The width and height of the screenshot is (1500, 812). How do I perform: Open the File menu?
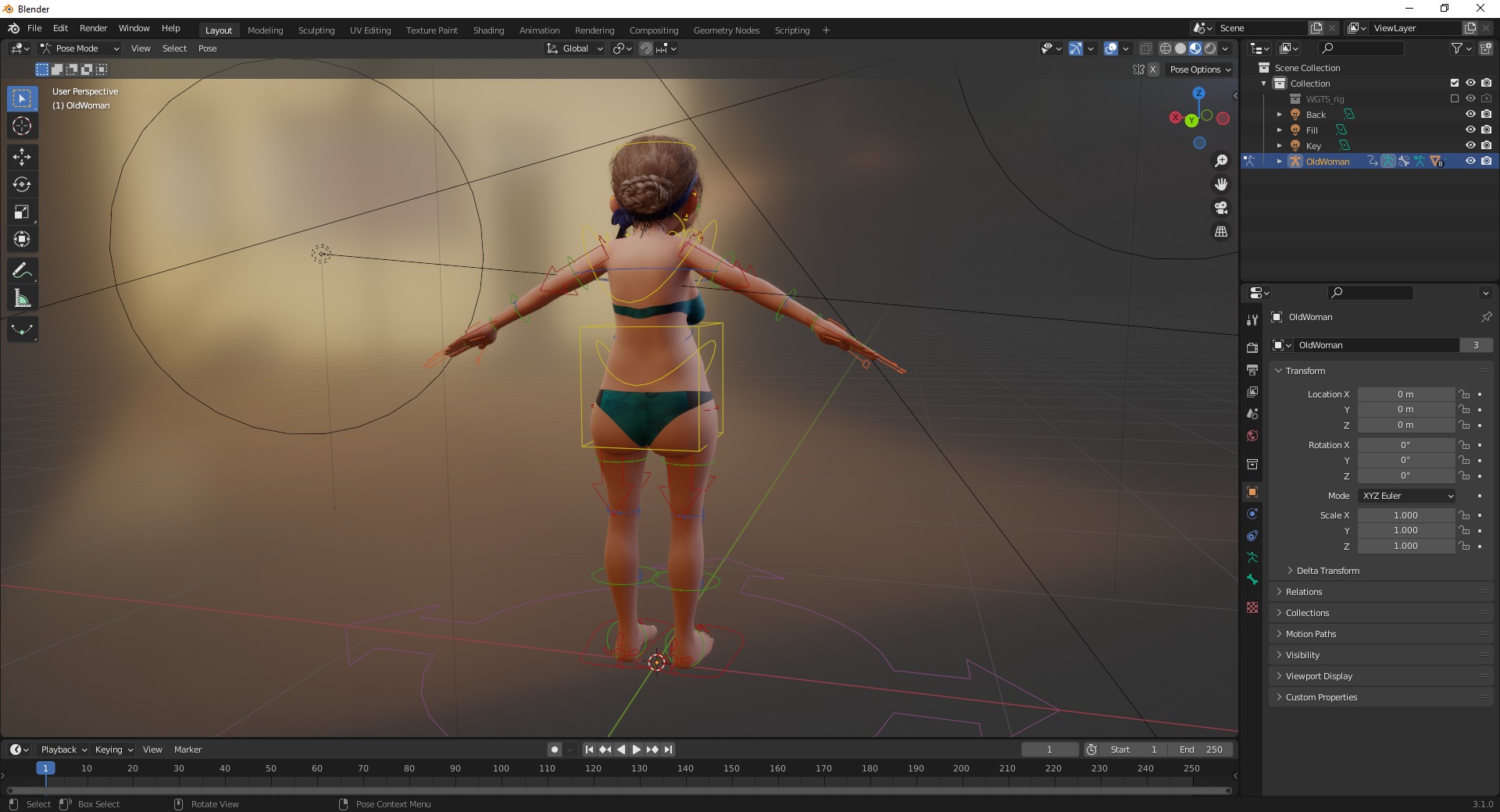[34, 28]
